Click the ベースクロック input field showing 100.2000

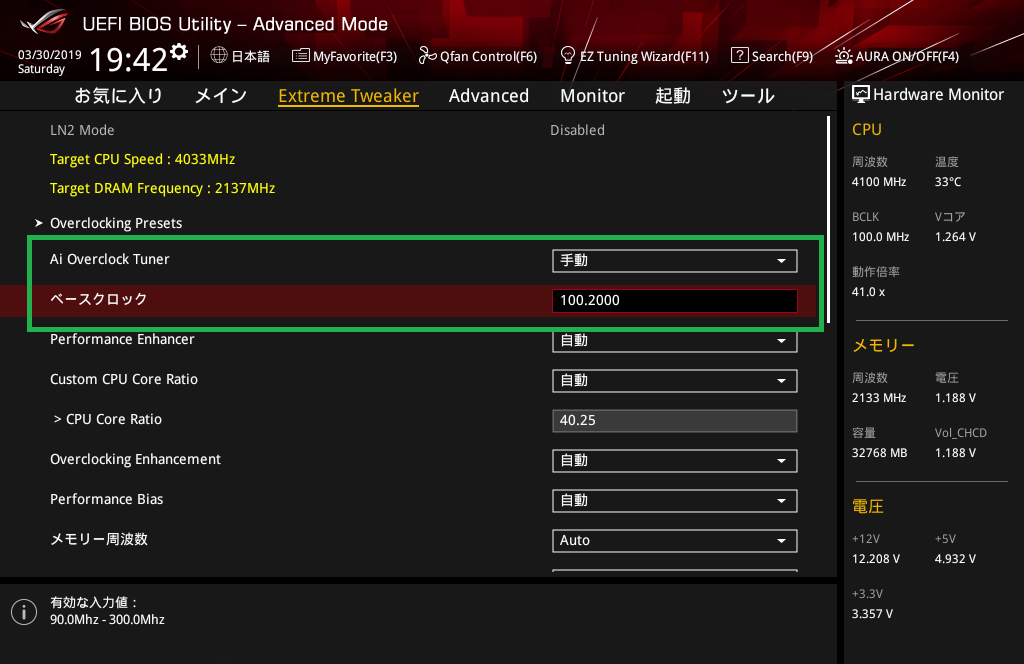coord(674,301)
